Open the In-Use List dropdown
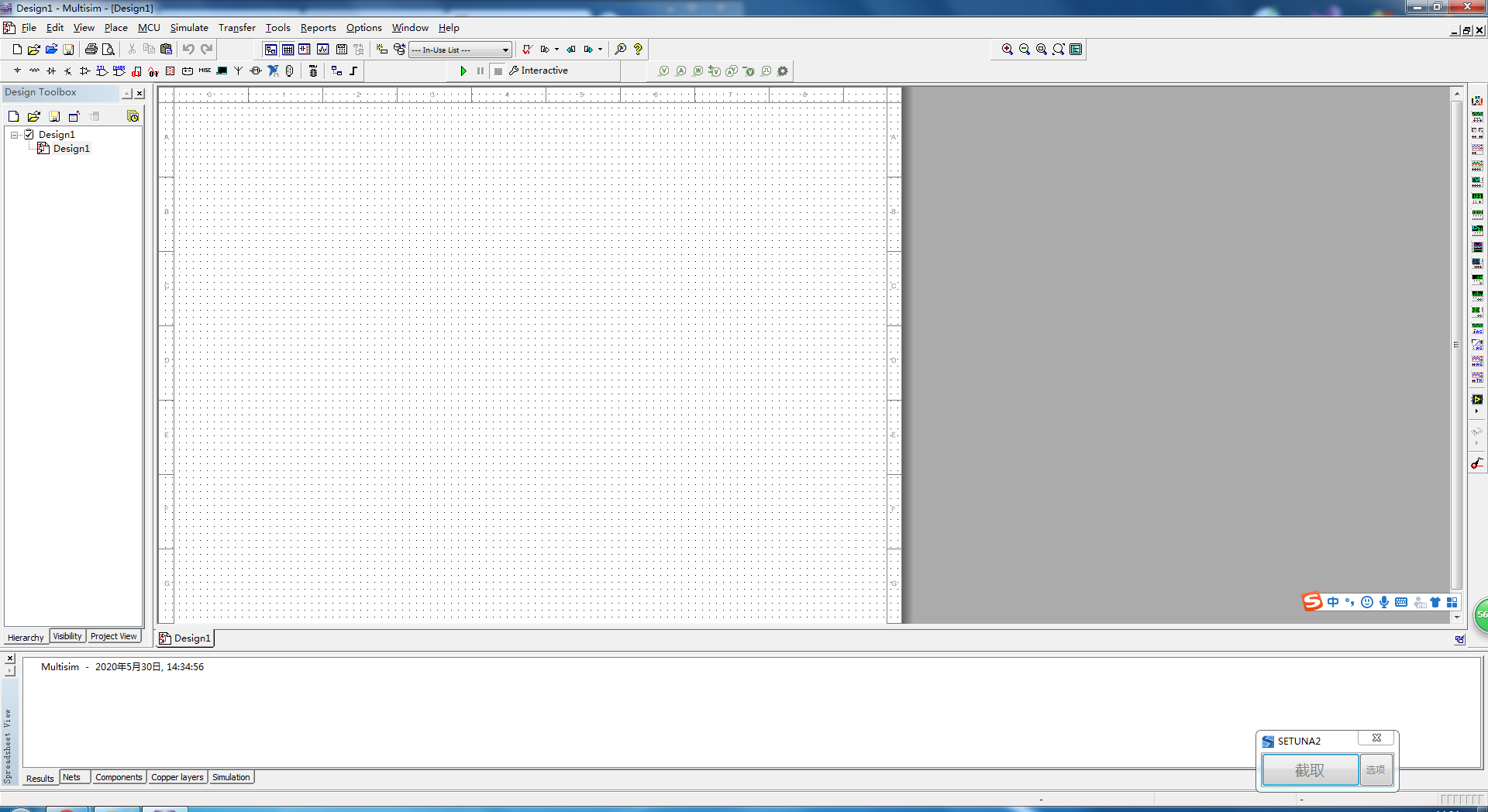 pos(505,50)
